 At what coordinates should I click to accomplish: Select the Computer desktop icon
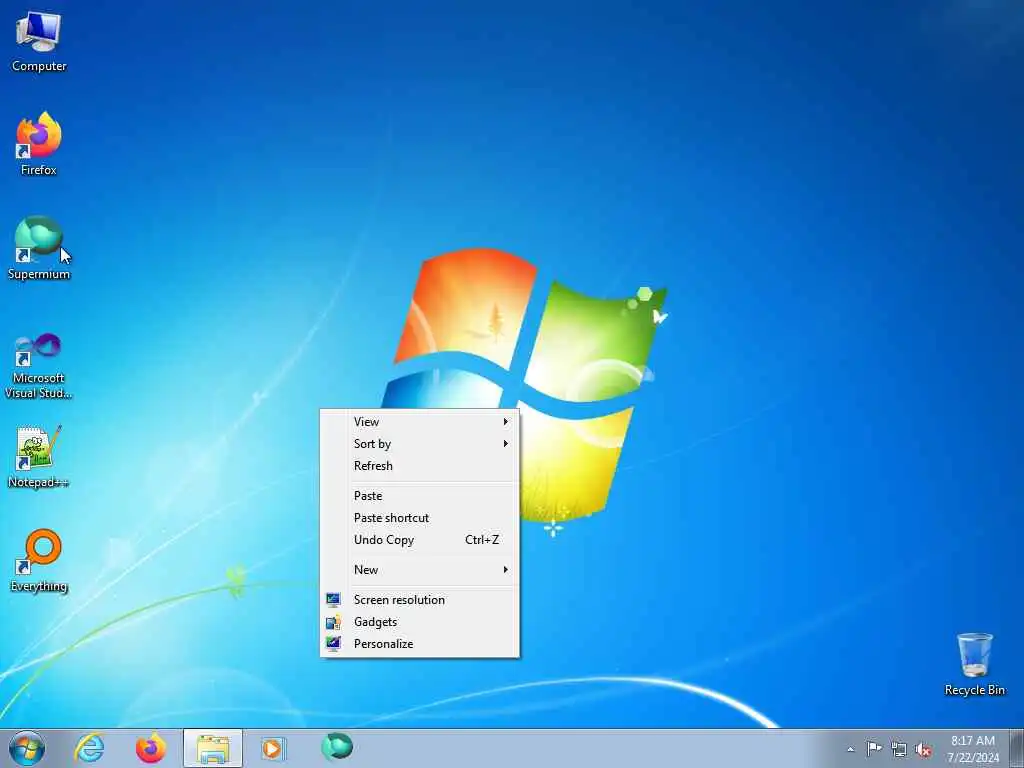coord(39,42)
